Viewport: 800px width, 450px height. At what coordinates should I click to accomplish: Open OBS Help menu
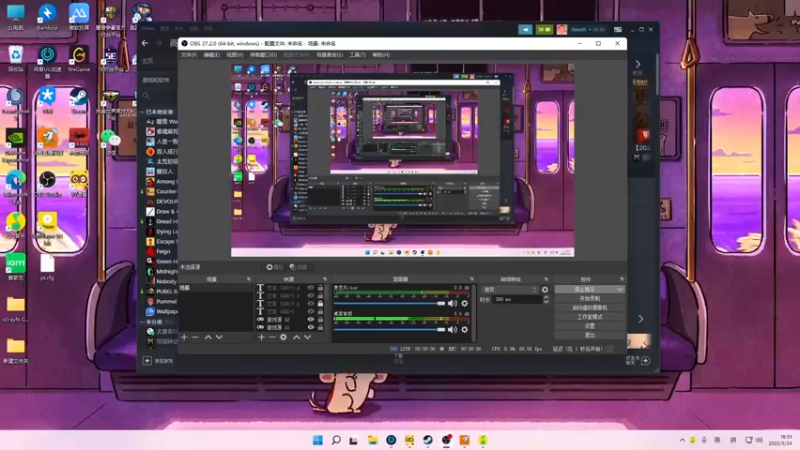(381, 55)
